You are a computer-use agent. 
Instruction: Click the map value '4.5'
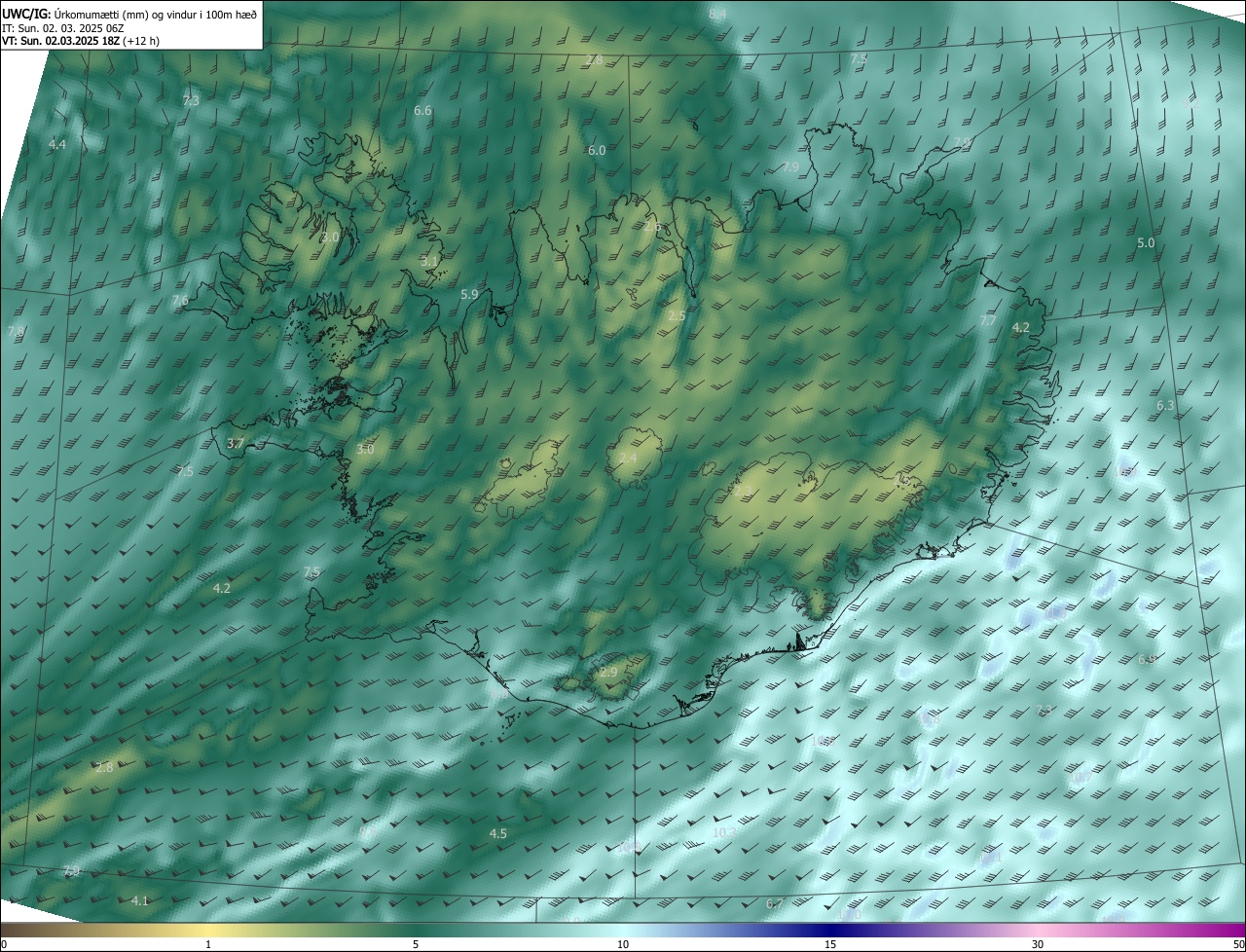[497, 833]
